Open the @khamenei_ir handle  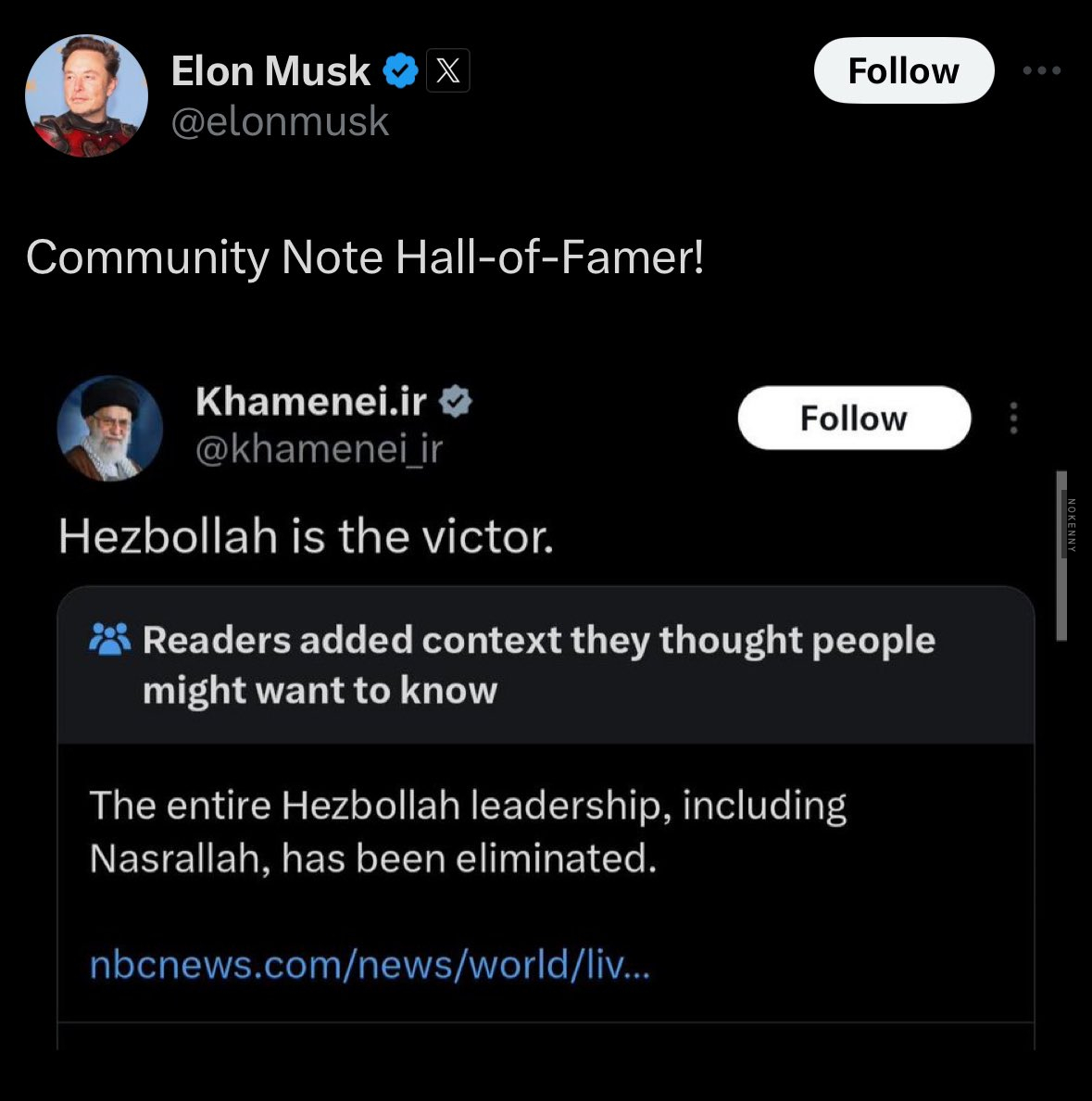pyautogui.click(x=319, y=449)
